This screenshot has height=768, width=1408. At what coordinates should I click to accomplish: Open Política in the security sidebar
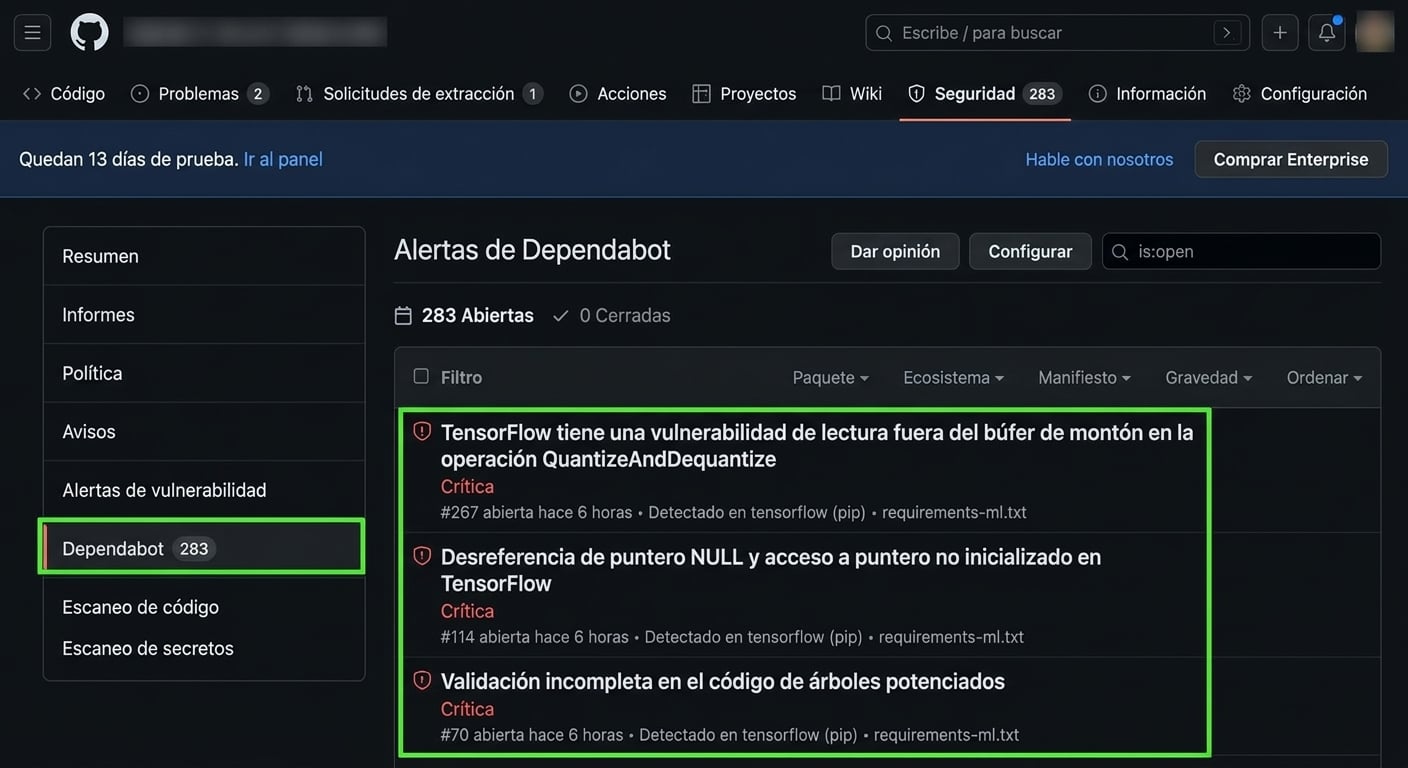204,373
